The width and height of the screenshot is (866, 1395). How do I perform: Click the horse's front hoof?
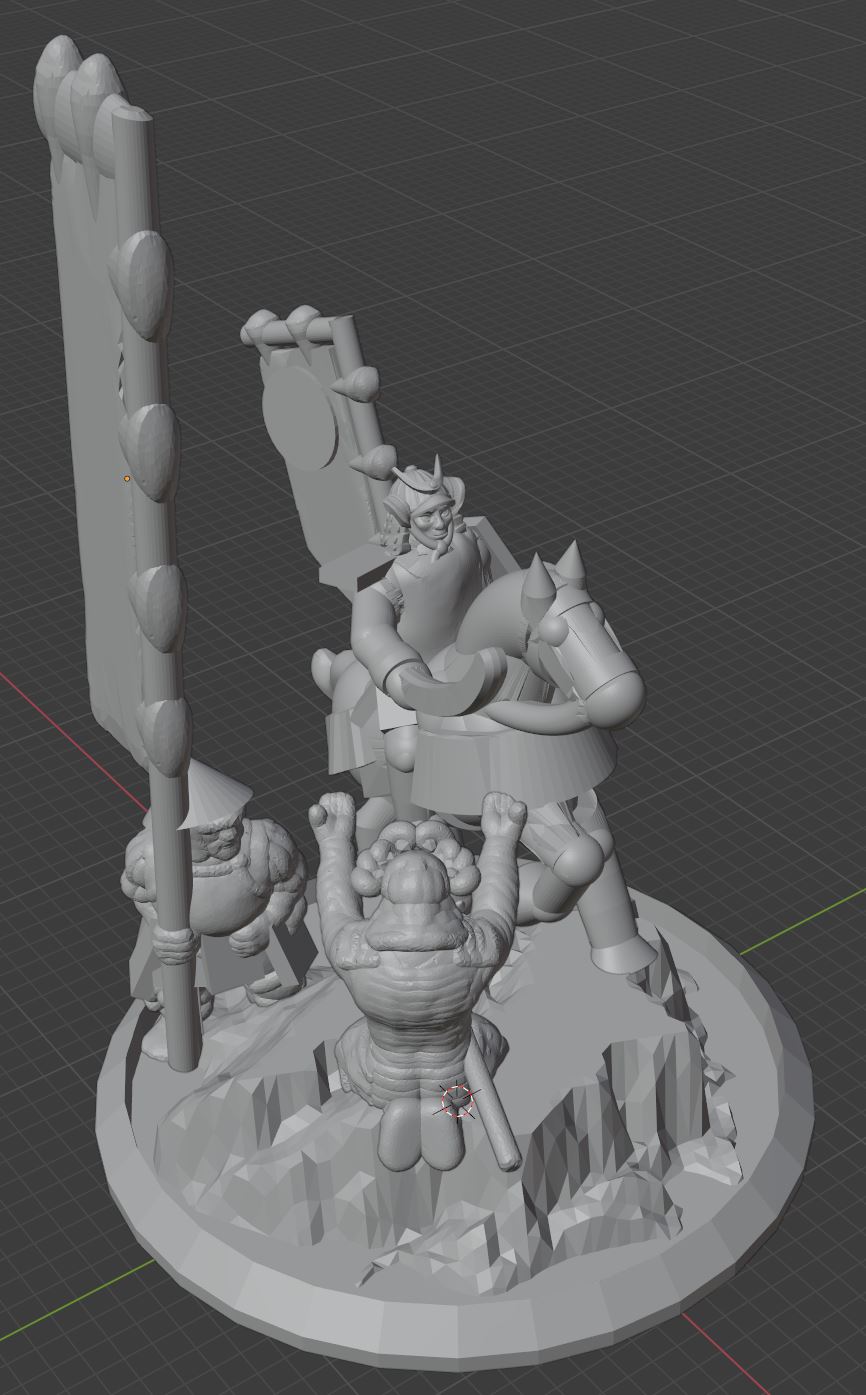click(x=622, y=957)
